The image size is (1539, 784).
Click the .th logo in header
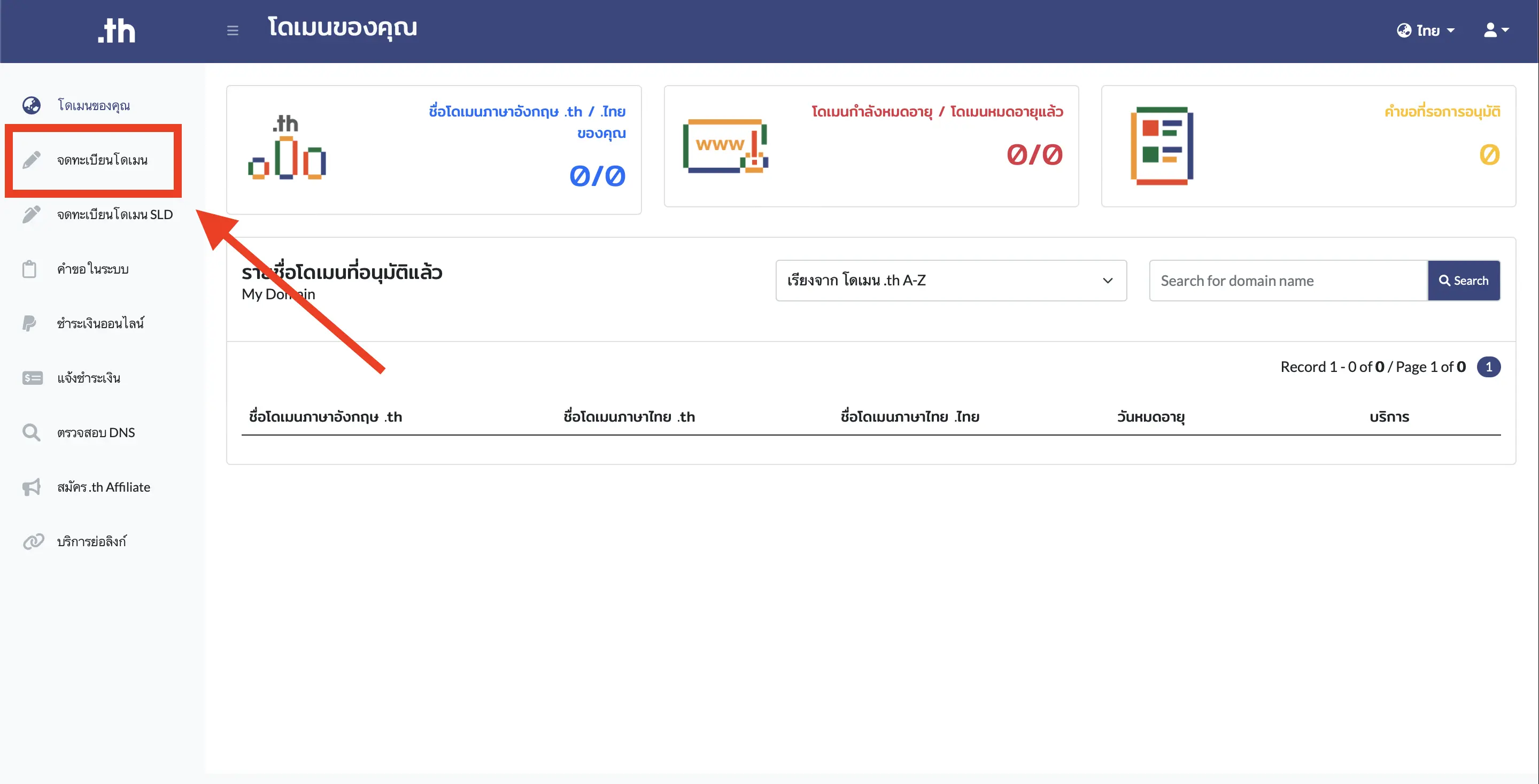coord(117,31)
